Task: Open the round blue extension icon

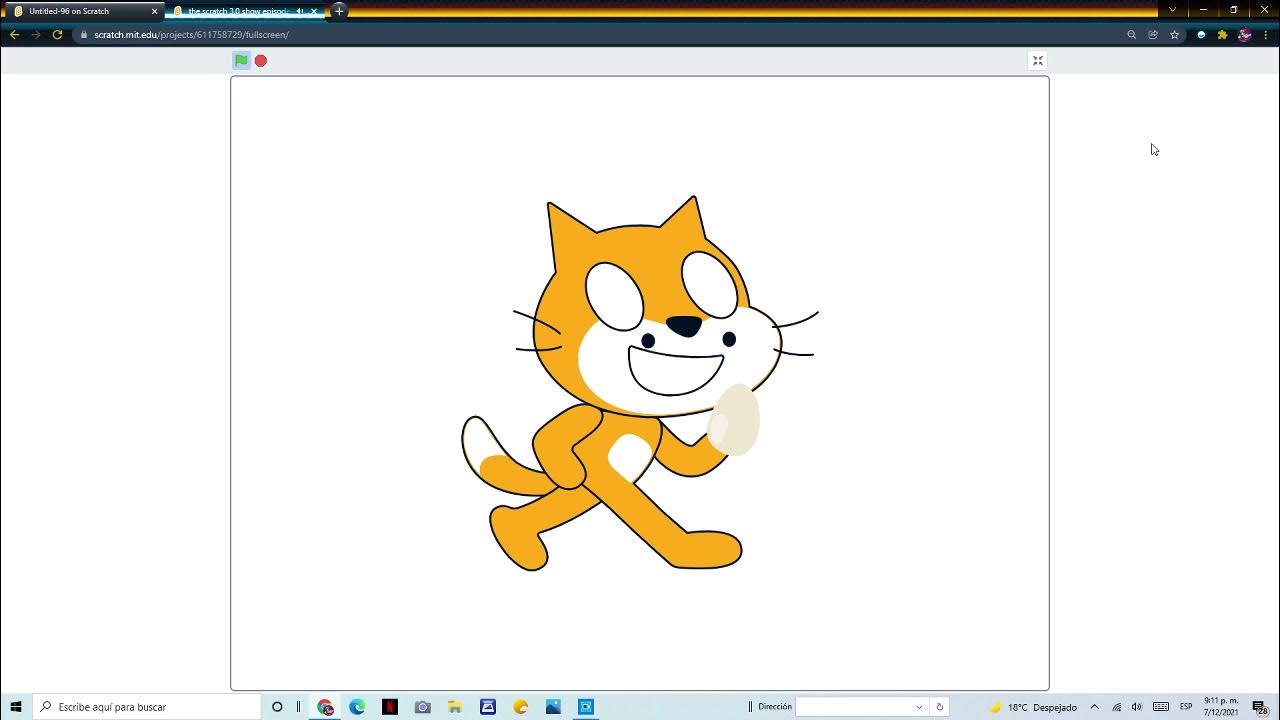Action: pyautogui.click(x=1201, y=34)
